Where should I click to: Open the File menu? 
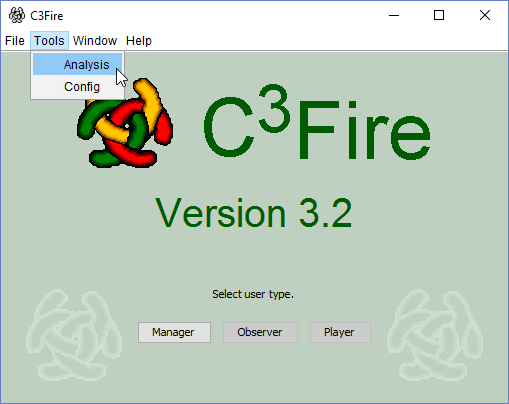(x=15, y=41)
